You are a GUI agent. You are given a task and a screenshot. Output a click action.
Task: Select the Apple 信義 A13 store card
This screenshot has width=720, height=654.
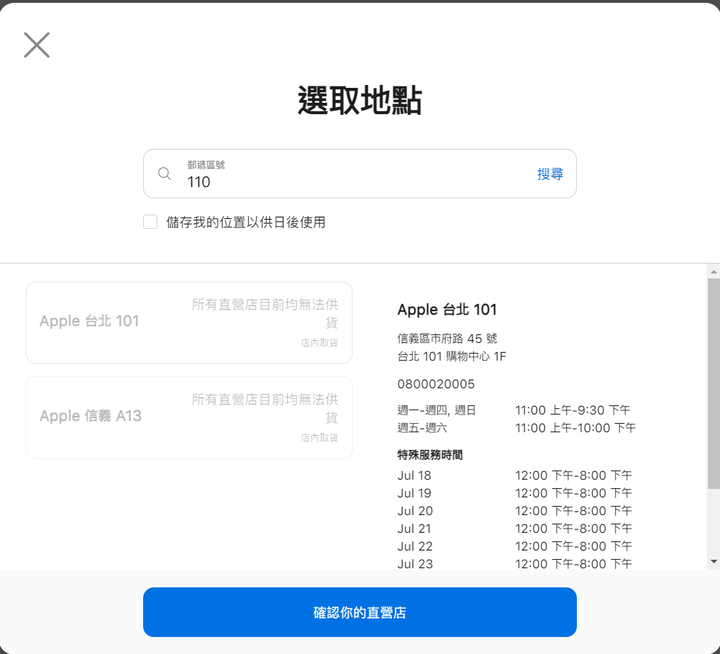point(189,417)
